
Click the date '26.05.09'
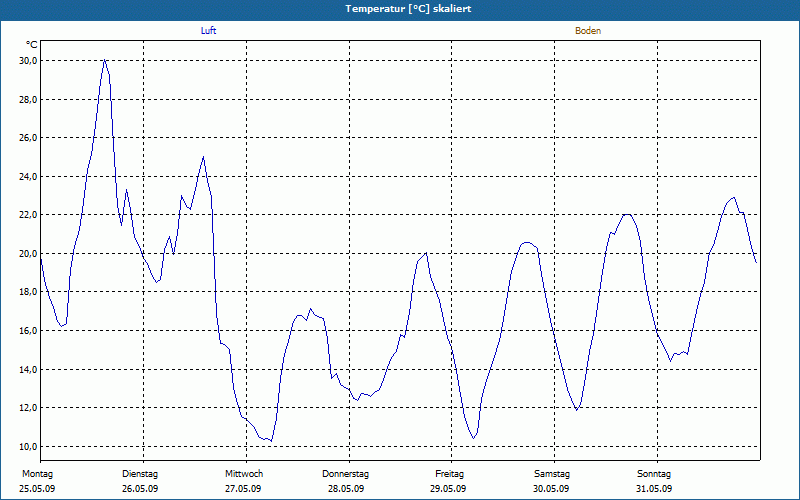140,489
